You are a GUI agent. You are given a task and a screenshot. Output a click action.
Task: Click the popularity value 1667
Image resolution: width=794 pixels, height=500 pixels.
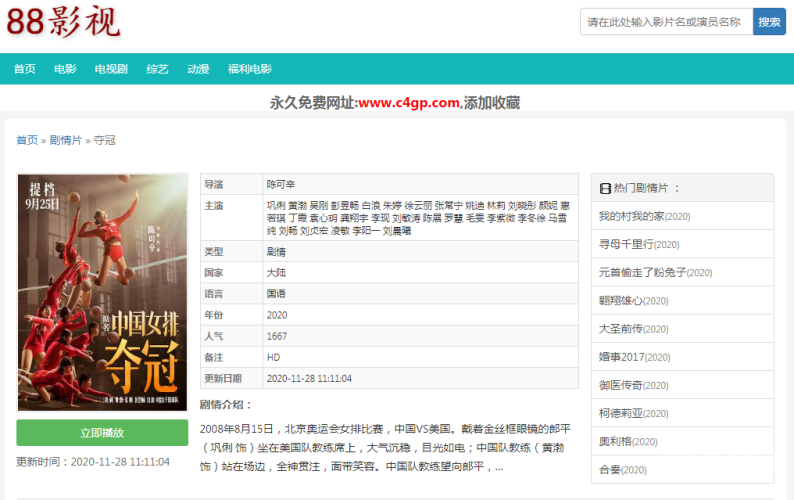point(277,336)
